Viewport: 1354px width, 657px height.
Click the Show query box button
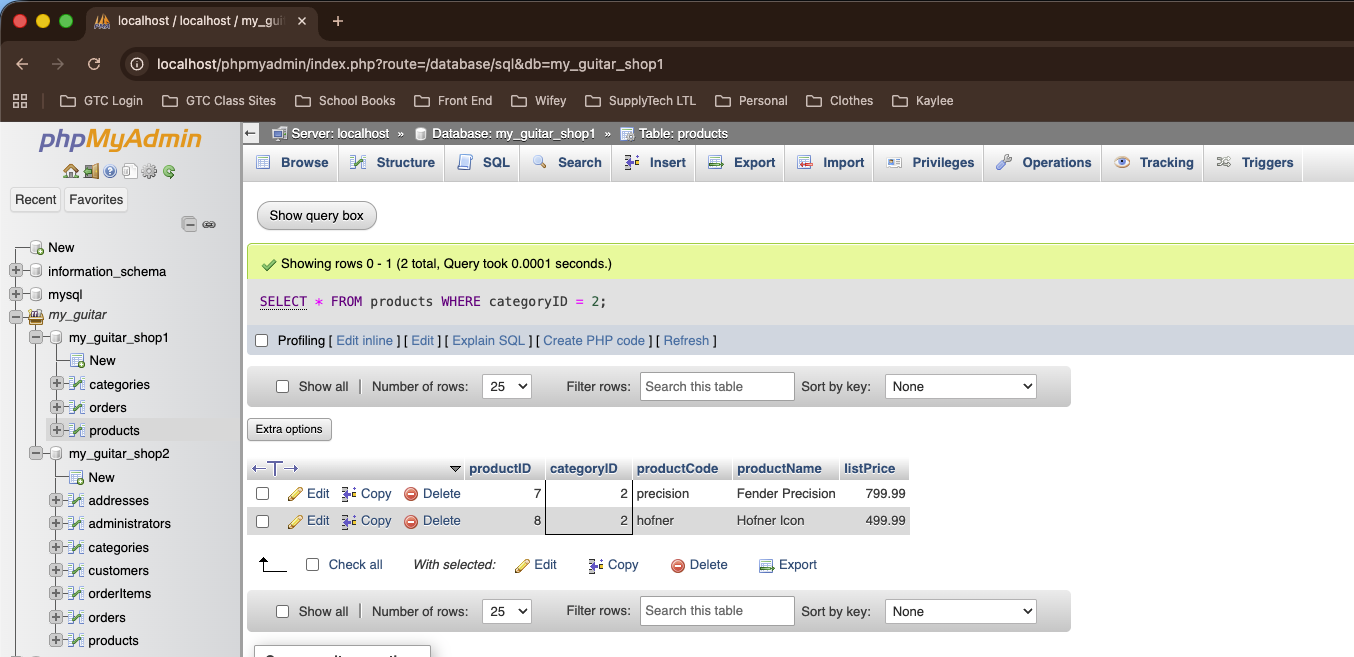coord(316,215)
